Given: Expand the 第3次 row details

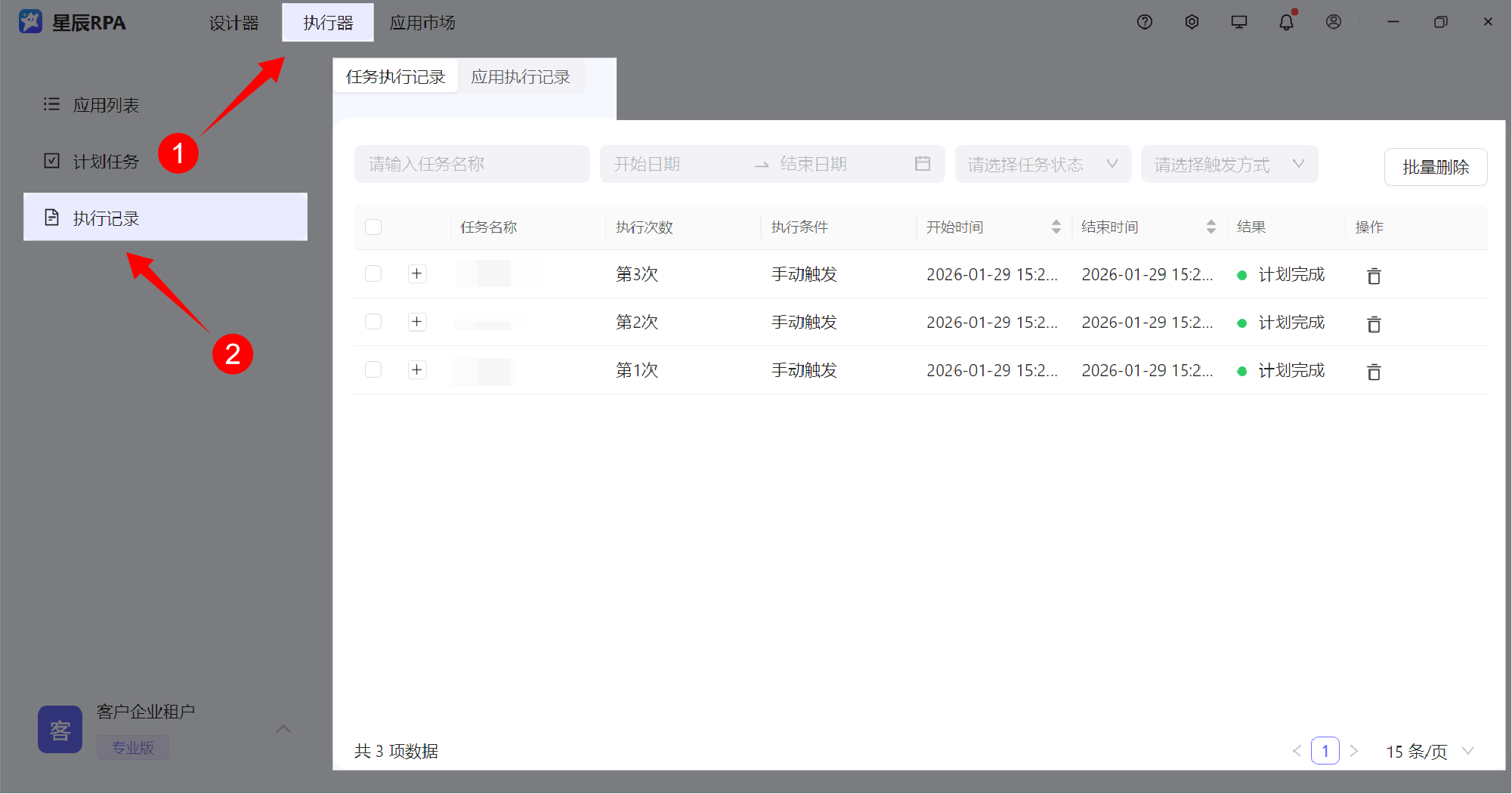Looking at the screenshot, I should [417, 274].
